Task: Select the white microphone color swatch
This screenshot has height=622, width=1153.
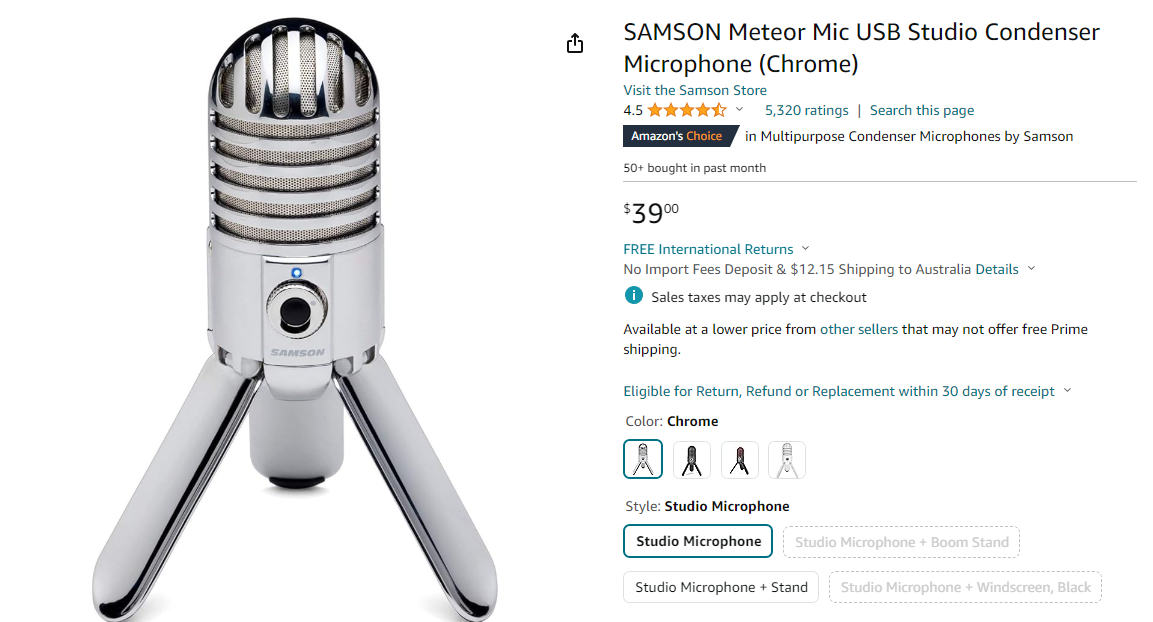Action: [x=787, y=460]
